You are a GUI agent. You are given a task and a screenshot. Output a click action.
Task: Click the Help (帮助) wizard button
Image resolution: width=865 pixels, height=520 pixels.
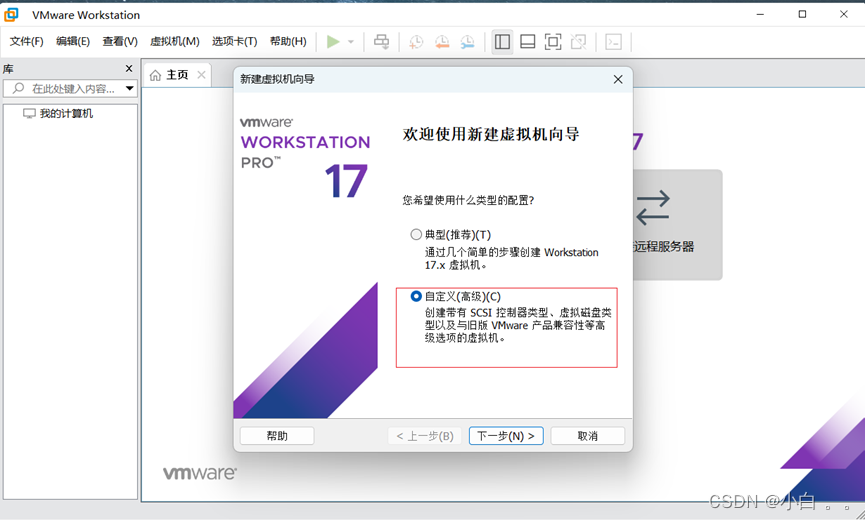point(277,436)
